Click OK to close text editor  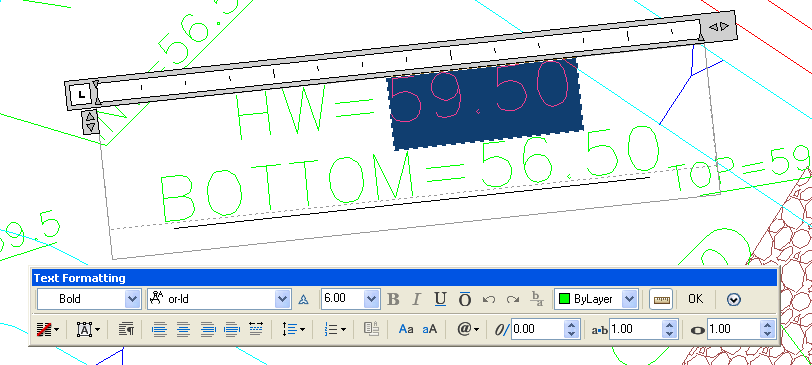(695, 299)
